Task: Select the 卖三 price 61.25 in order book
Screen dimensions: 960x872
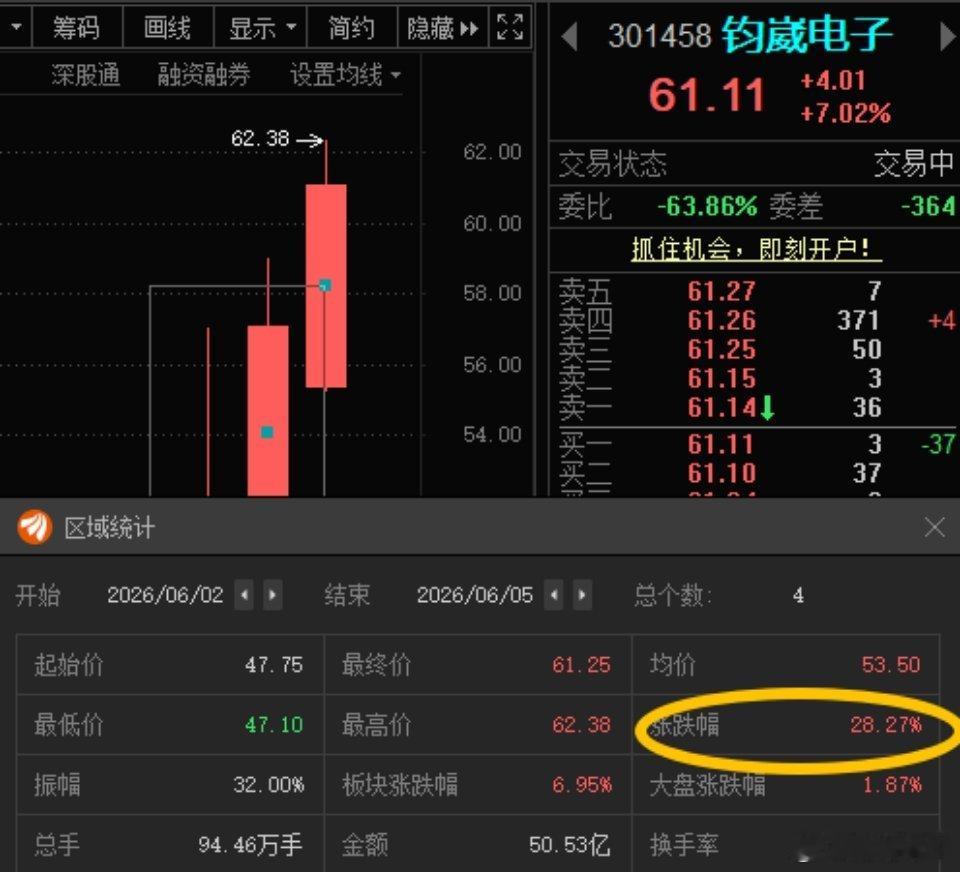Action: point(721,349)
